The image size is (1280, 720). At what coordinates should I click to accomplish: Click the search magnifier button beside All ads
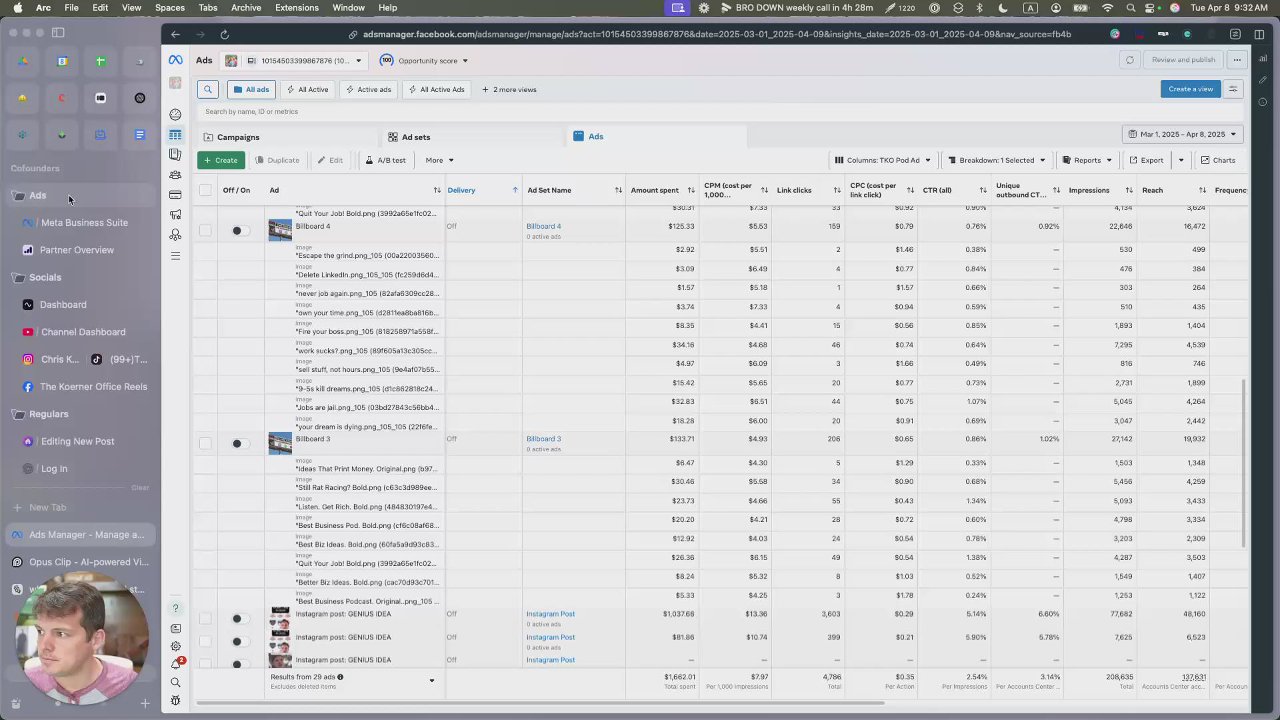click(x=207, y=89)
